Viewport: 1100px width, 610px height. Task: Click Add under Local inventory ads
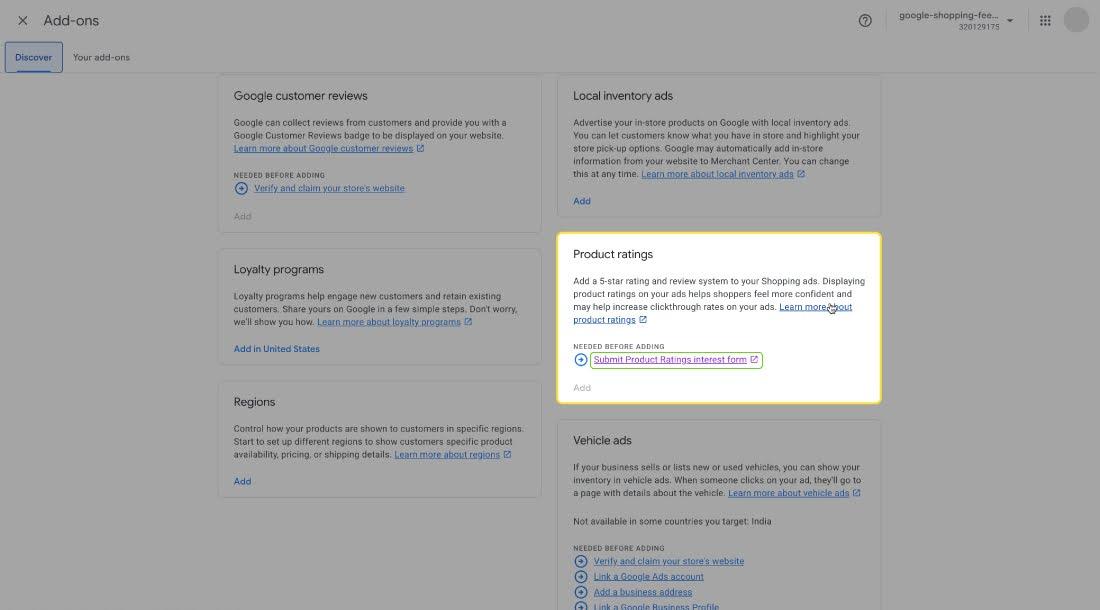click(582, 201)
